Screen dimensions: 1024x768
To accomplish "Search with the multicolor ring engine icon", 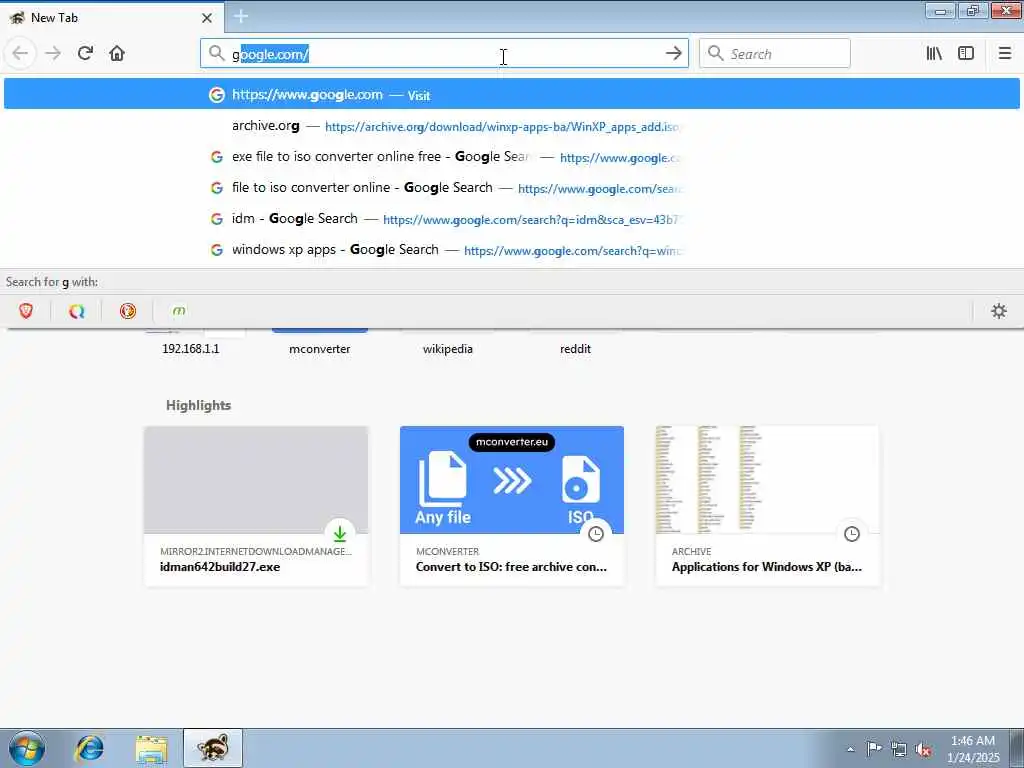I will pyautogui.click(x=77, y=311).
